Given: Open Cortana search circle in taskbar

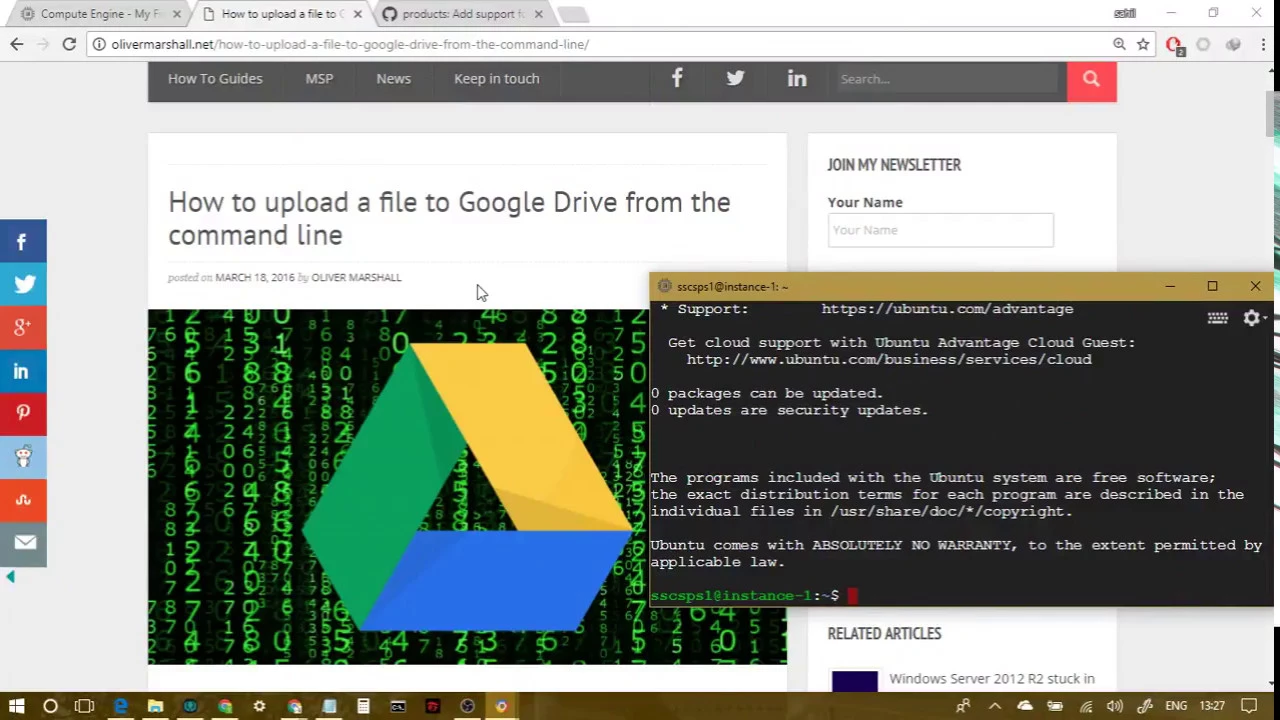Looking at the screenshot, I should [x=50, y=706].
